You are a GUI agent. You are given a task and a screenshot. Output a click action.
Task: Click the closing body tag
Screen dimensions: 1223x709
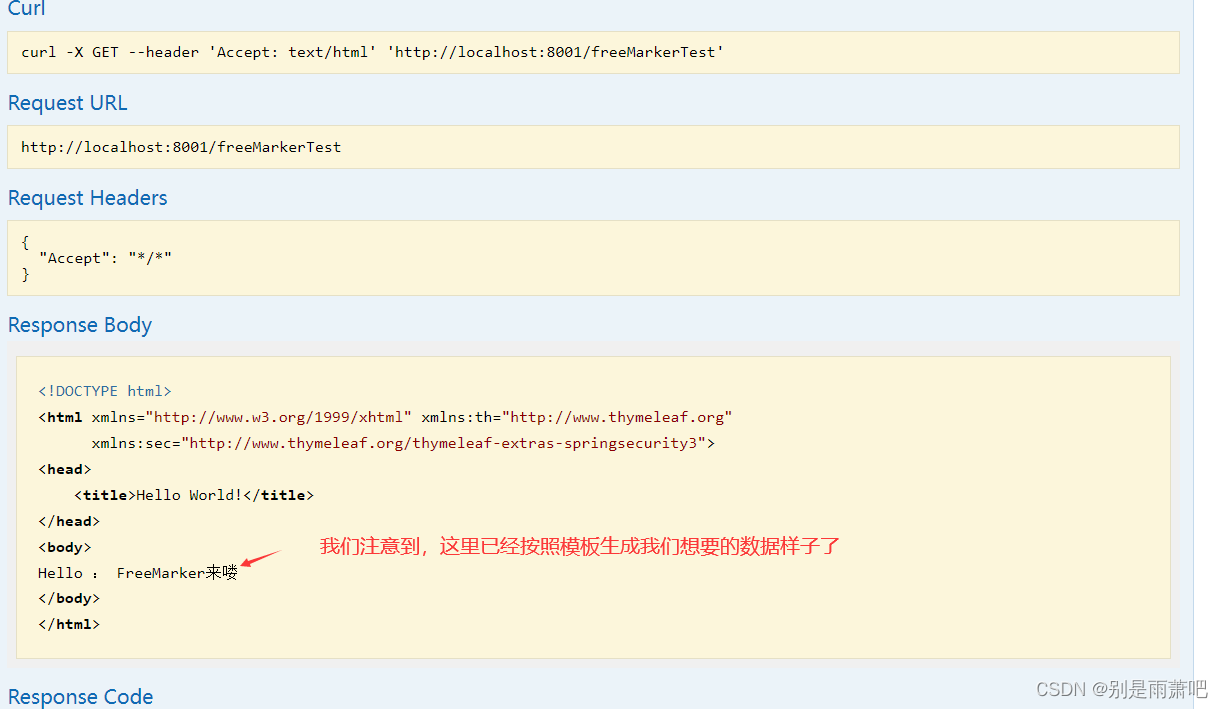[x=68, y=598]
